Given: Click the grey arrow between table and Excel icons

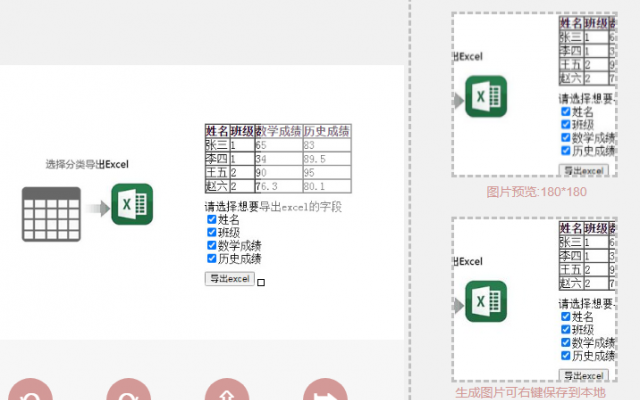Looking at the screenshot, I should coord(98,209).
